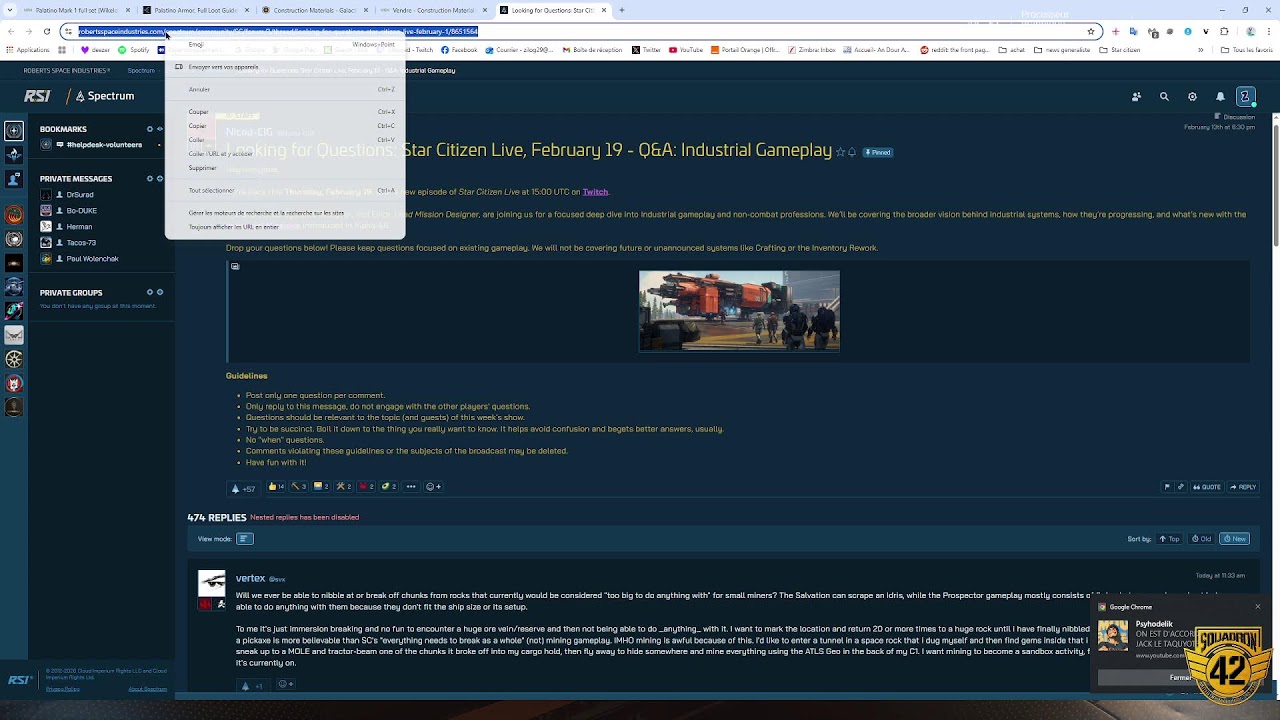Dismiss the Google Chrome notification with its X
The width and height of the screenshot is (1280, 720).
[x=1258, y=607]
